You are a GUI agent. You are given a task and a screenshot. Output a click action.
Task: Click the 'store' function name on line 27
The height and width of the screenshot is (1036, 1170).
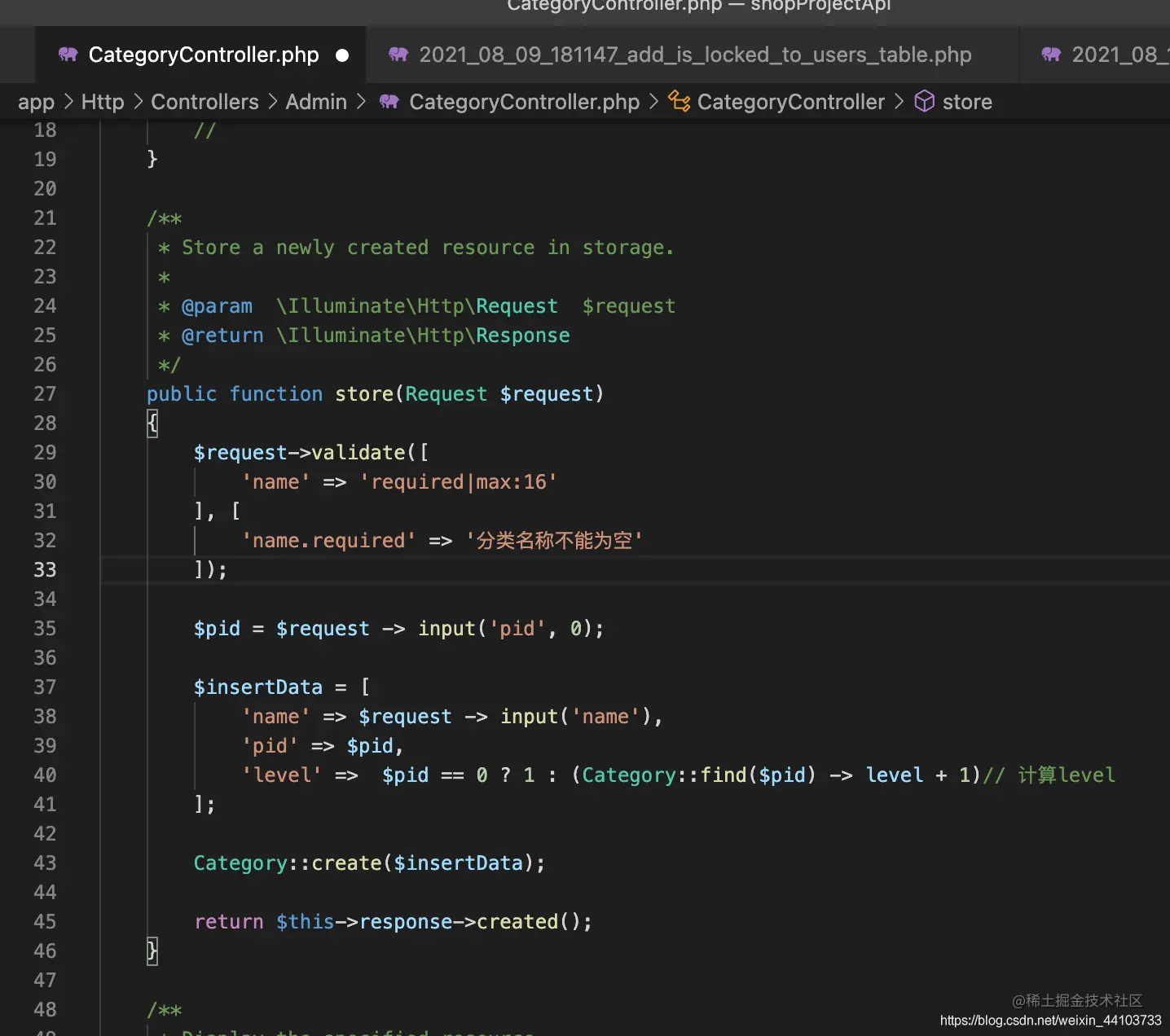tap(364, 394)
